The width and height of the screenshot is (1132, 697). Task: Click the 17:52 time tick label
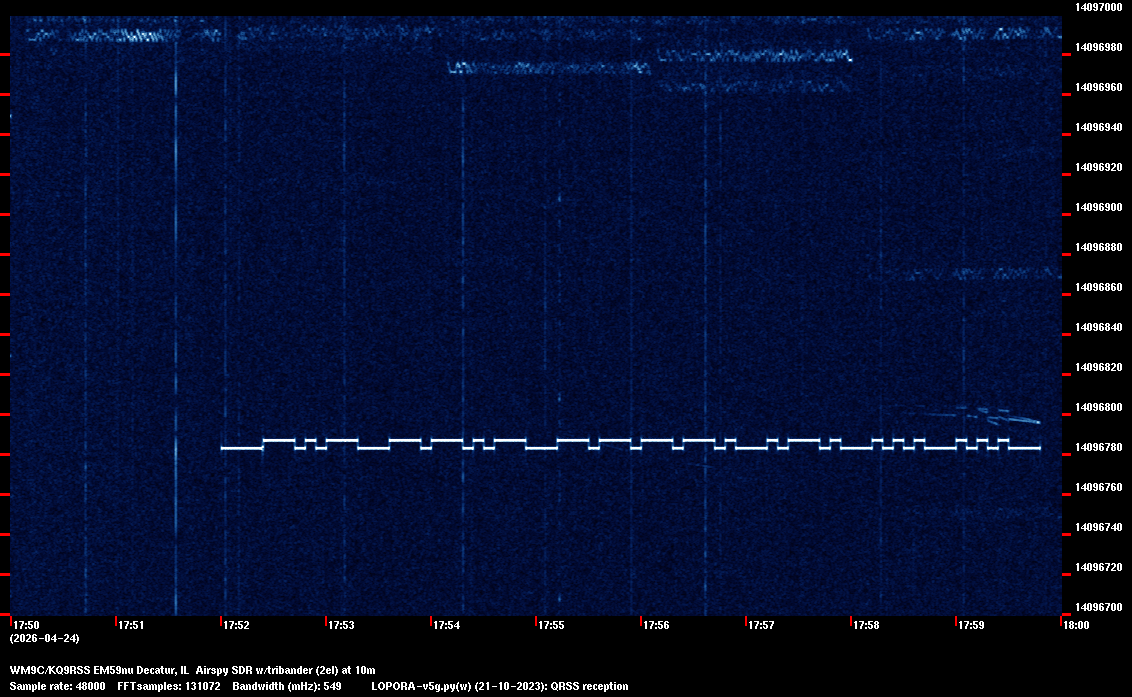click(x=236, y=625)
